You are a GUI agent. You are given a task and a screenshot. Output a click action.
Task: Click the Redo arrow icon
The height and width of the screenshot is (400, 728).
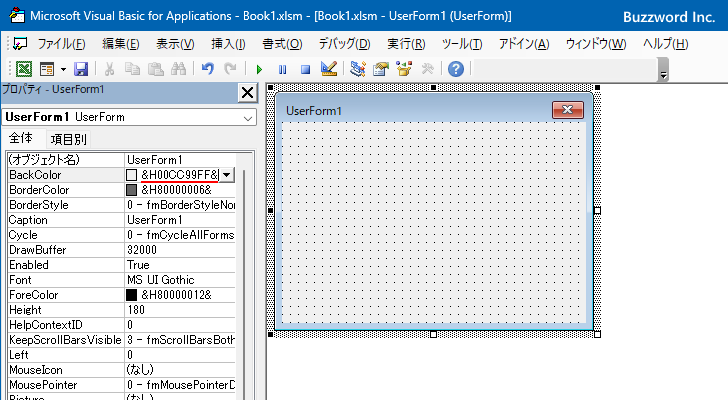(230, 69)
